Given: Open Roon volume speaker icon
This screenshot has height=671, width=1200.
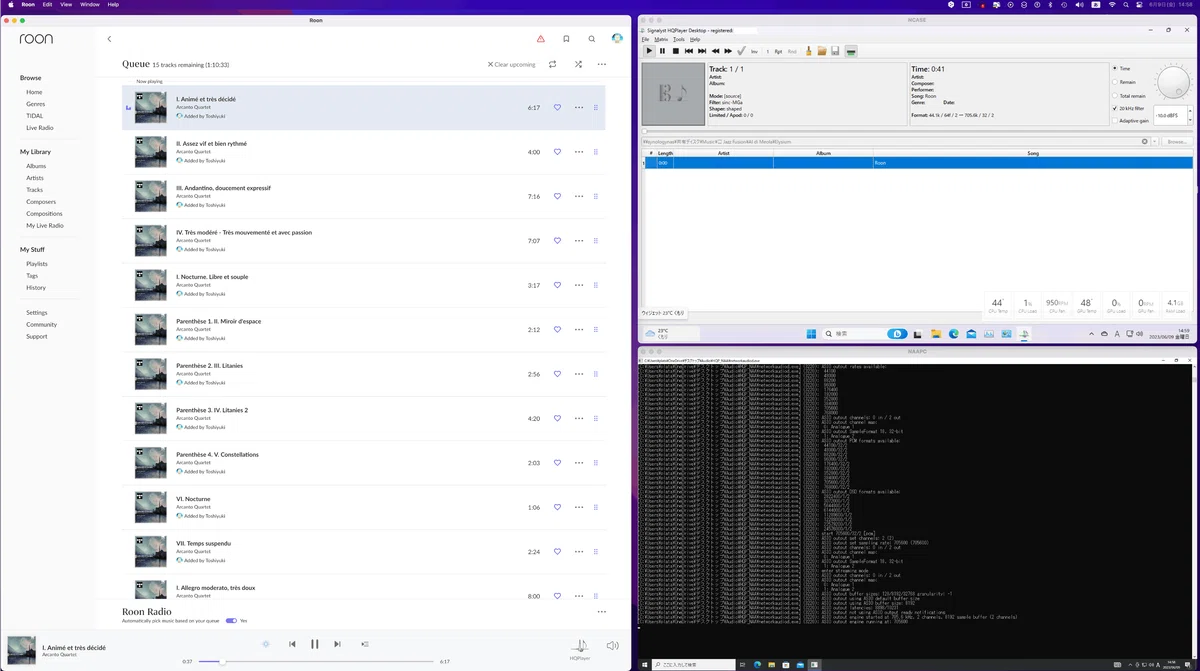Looking at the screenshot, I should click(x=613, y=646).
